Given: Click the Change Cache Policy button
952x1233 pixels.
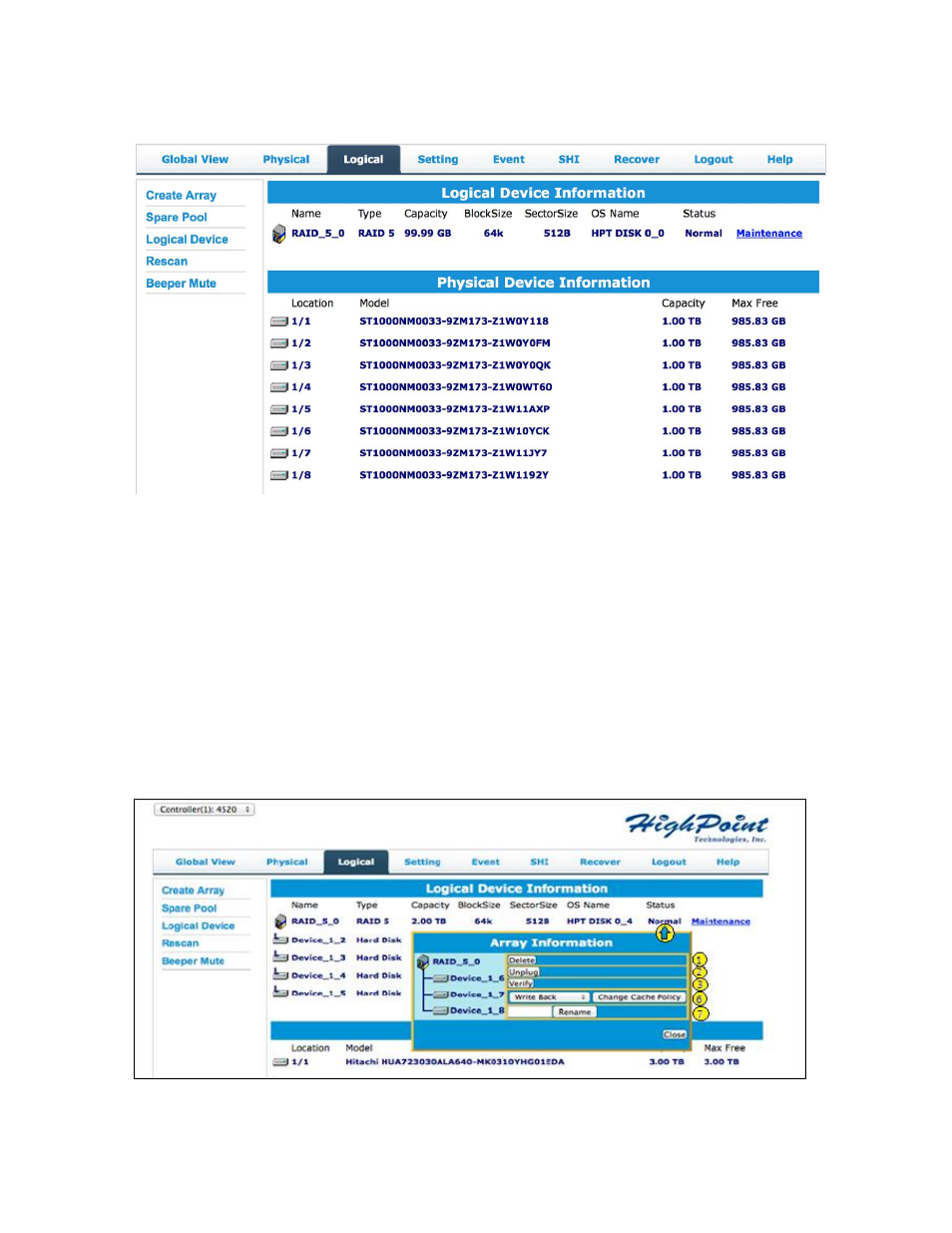Looking at the screenshot, I should 639,997.
